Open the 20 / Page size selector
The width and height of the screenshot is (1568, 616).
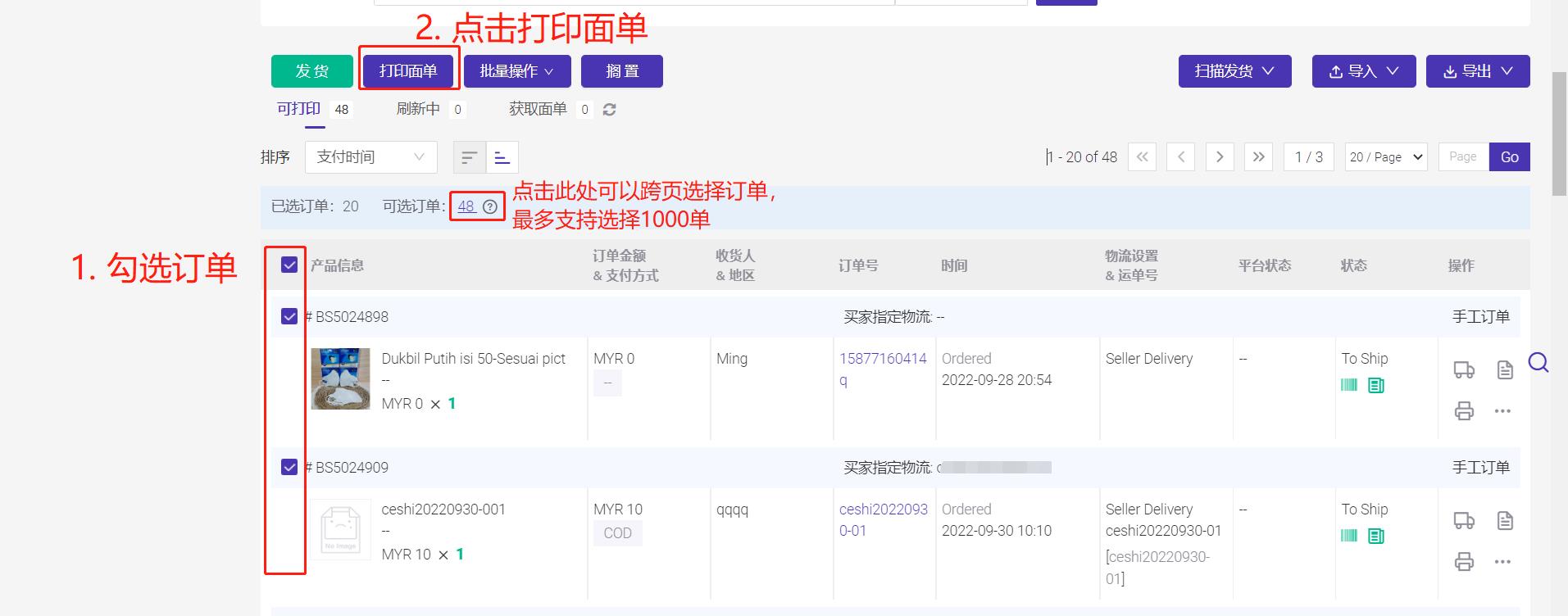pyautogui.click(x=1386, y=157)
